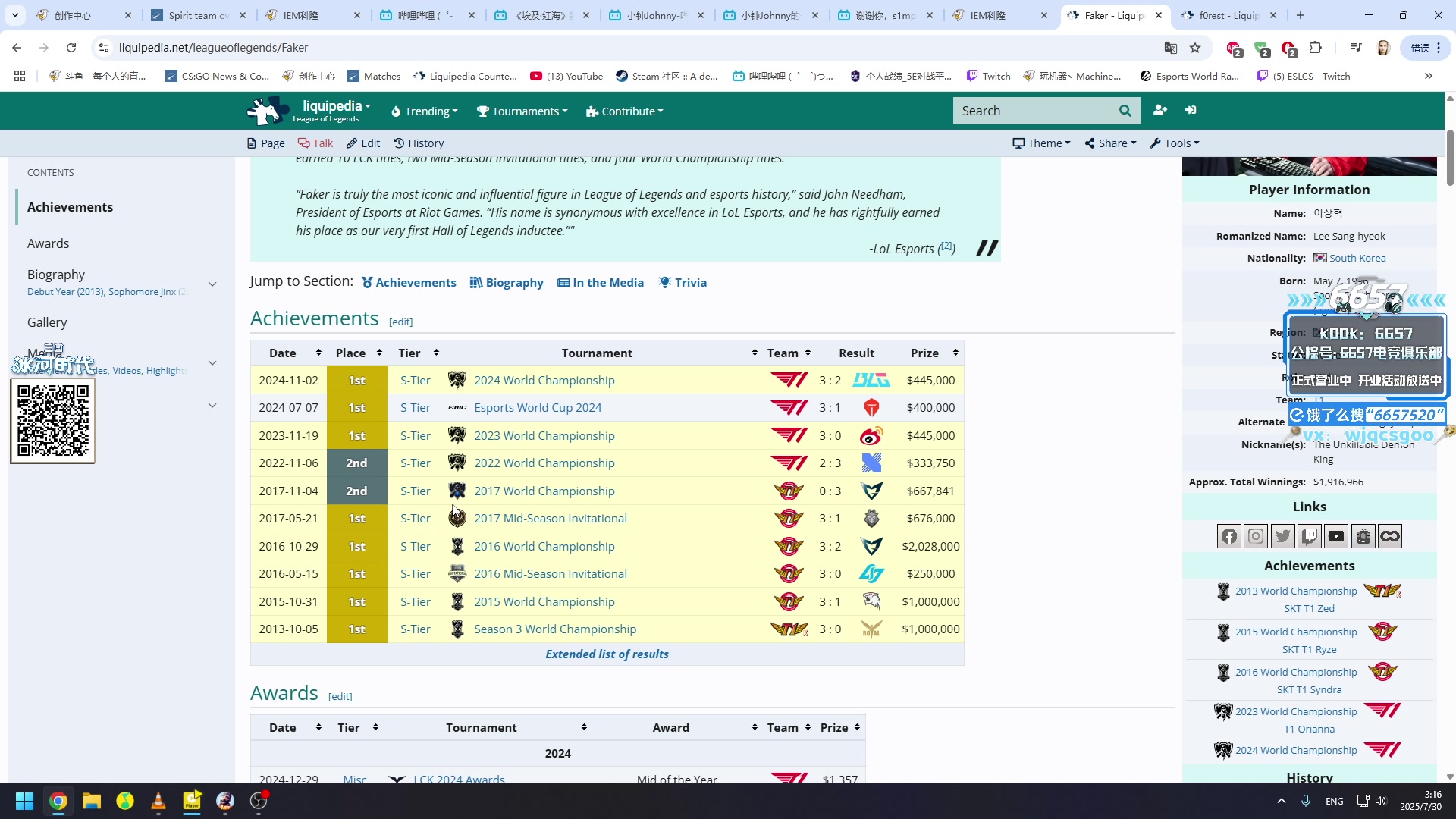
Task: Click BLG team logo in 2024 Worlds row
Action: pyautogui.click(x=871, y=380)
